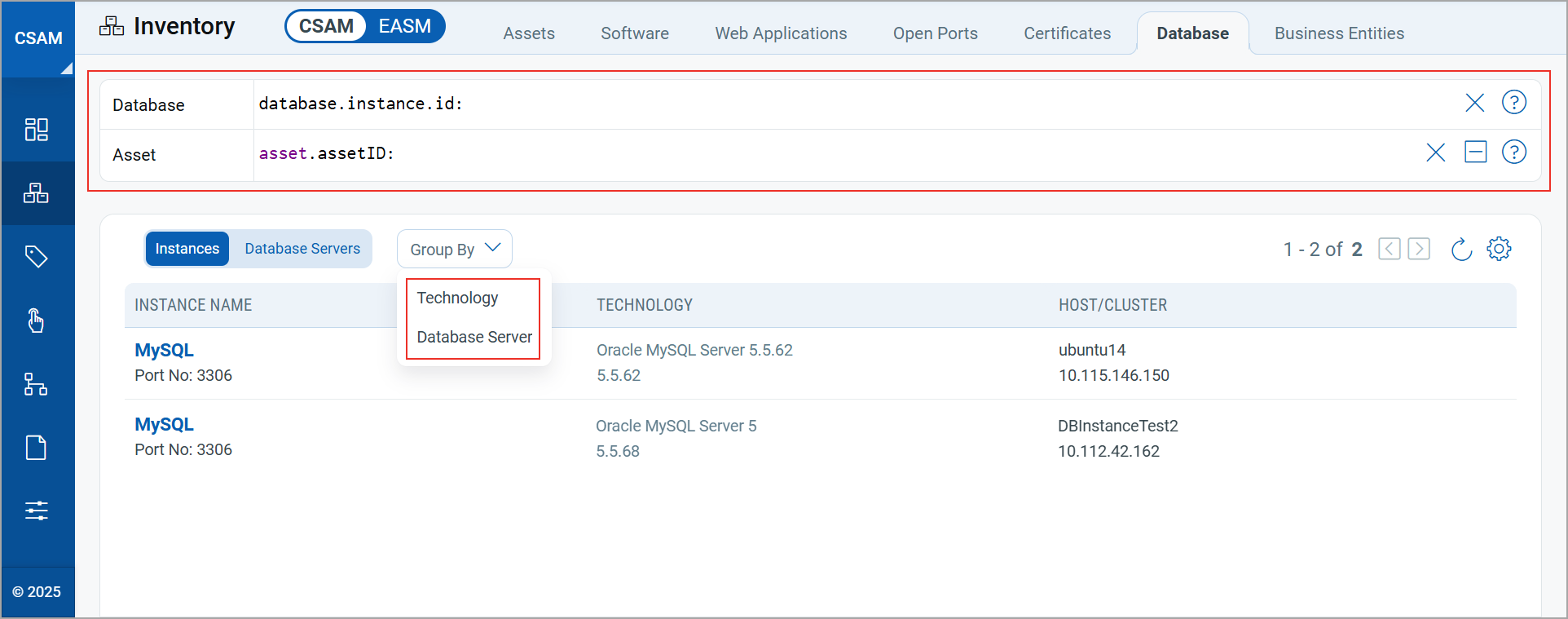Screen dimensions: 1568x619
Task: Remove the Asset search row
Action: pyautogui.click(x=1475, y=152)
